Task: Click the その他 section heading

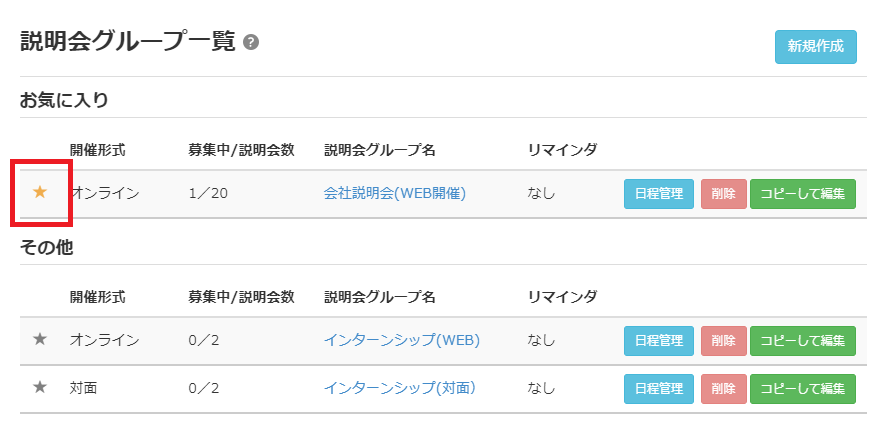Action: point(46,247)
